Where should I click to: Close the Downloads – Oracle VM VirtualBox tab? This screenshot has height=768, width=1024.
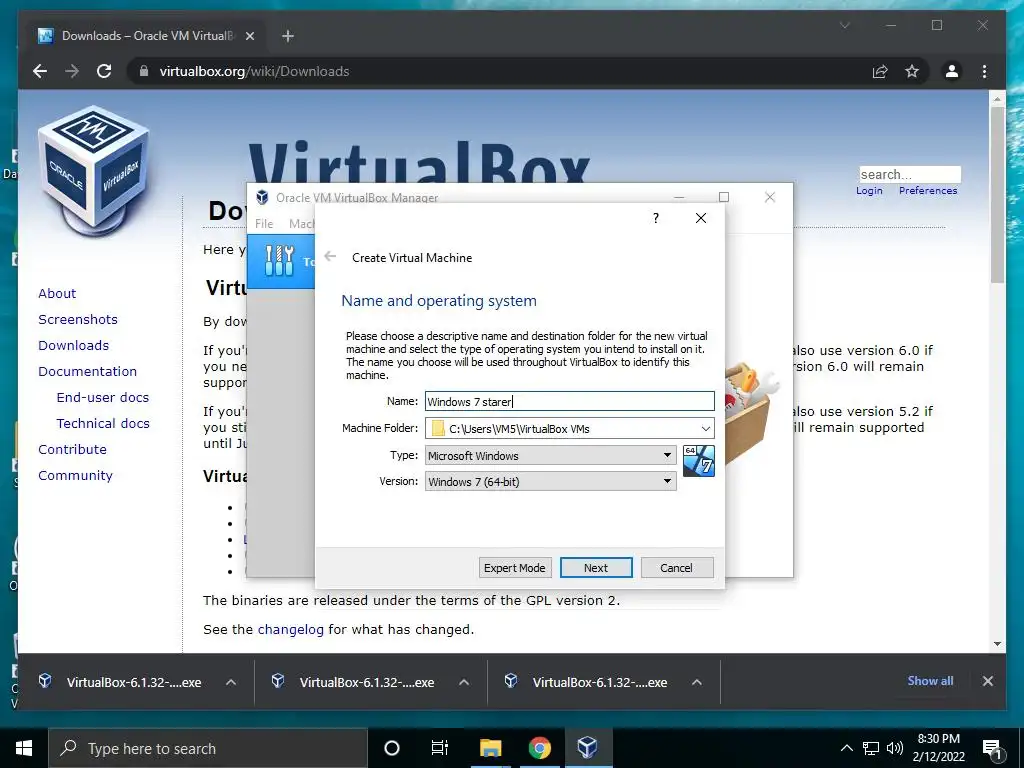click(249, 36)
